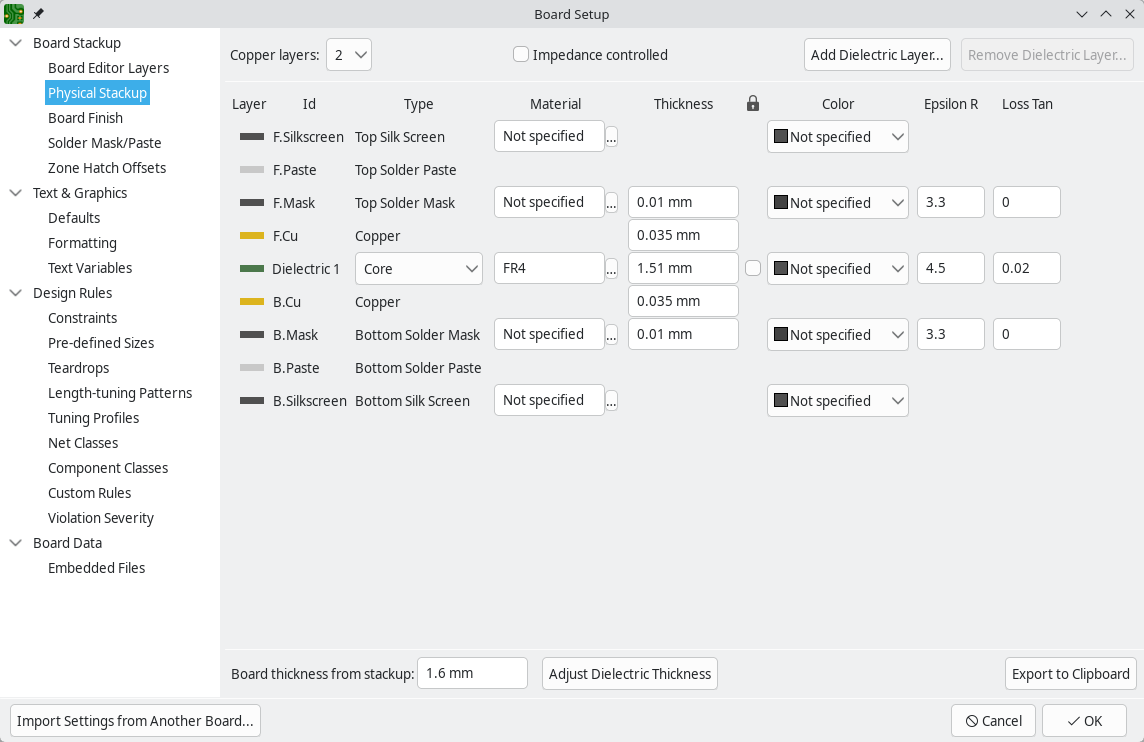The width and height of the screenshot is (1144, 742).
Task: Open material browser for F.Silkscreen
Action: tap(611, 137)
